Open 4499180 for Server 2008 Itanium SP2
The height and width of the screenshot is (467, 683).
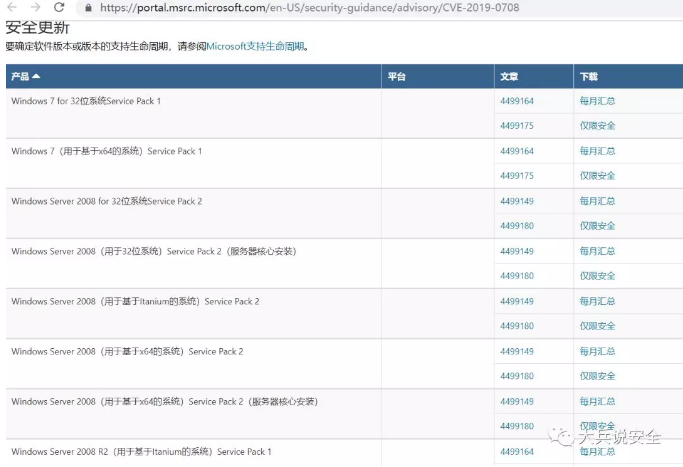pyautogui.click(x=517, y=326)
